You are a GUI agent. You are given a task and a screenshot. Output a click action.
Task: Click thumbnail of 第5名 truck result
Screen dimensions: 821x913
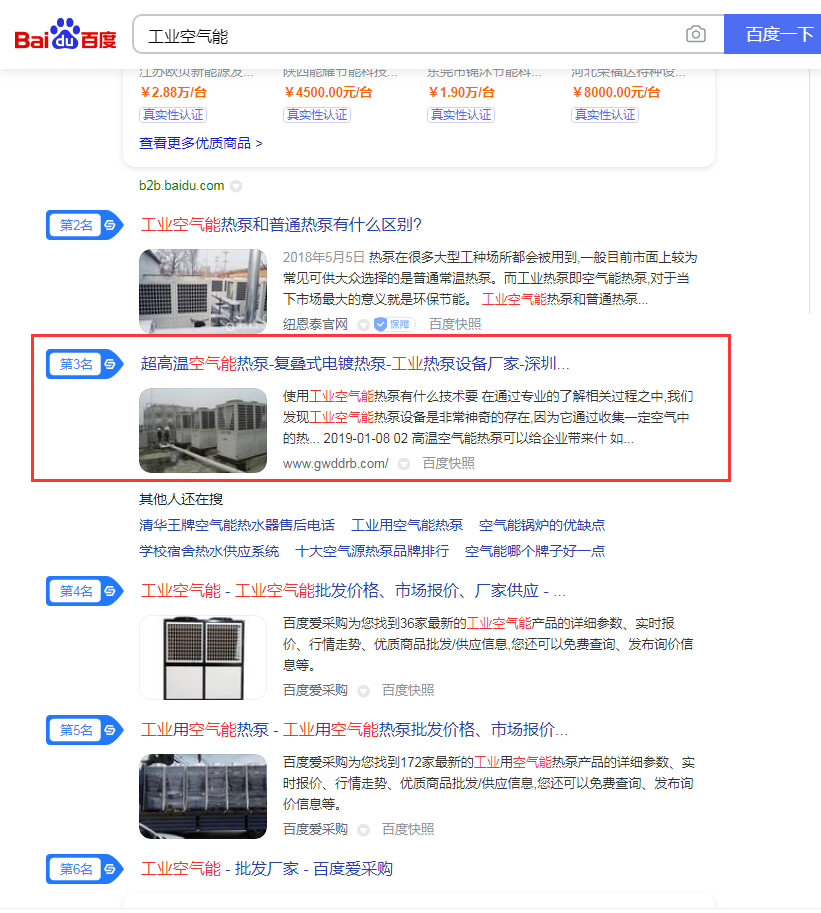click(203, 796)
